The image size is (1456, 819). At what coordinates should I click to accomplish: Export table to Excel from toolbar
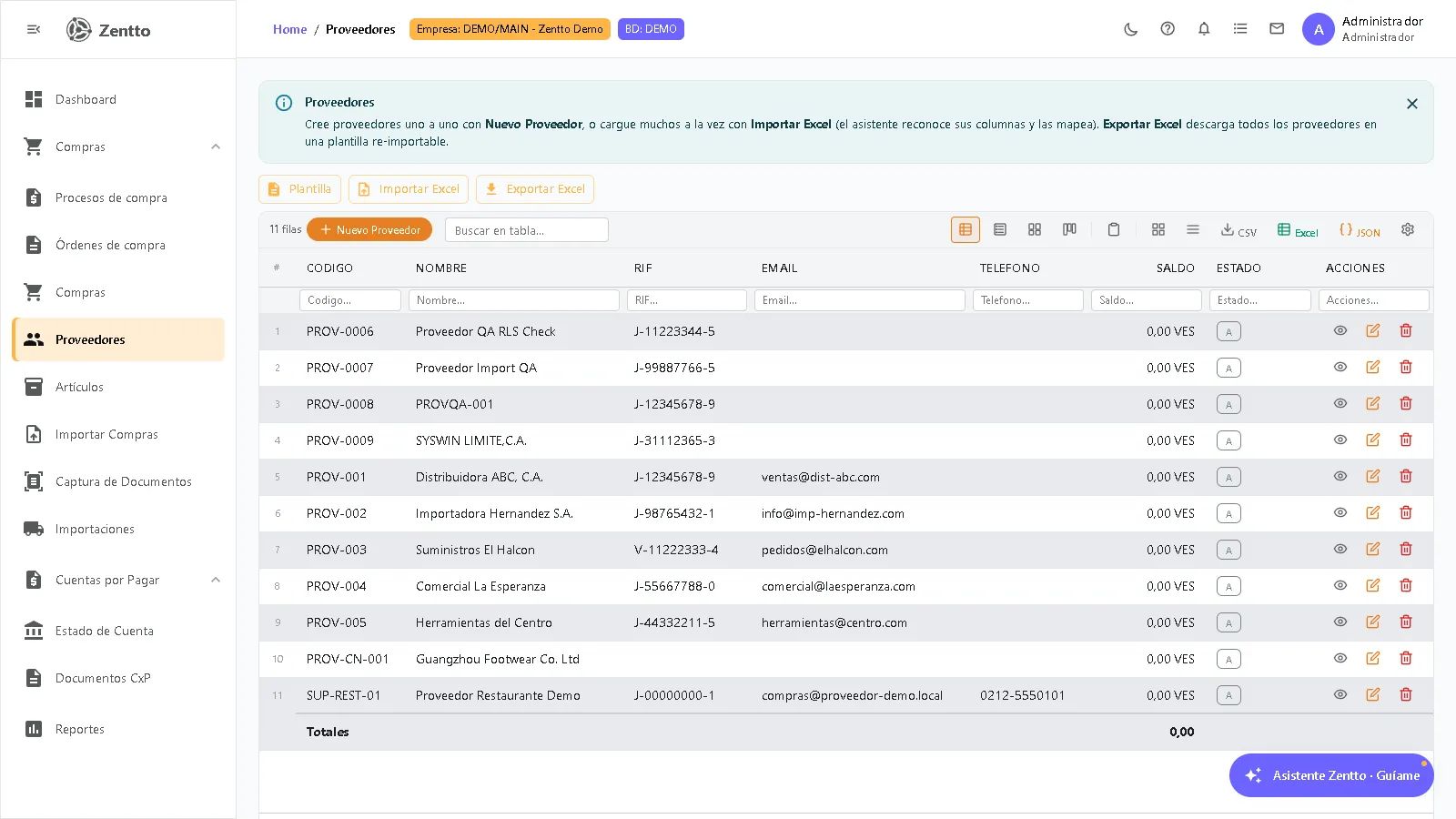coord(1298,231)
